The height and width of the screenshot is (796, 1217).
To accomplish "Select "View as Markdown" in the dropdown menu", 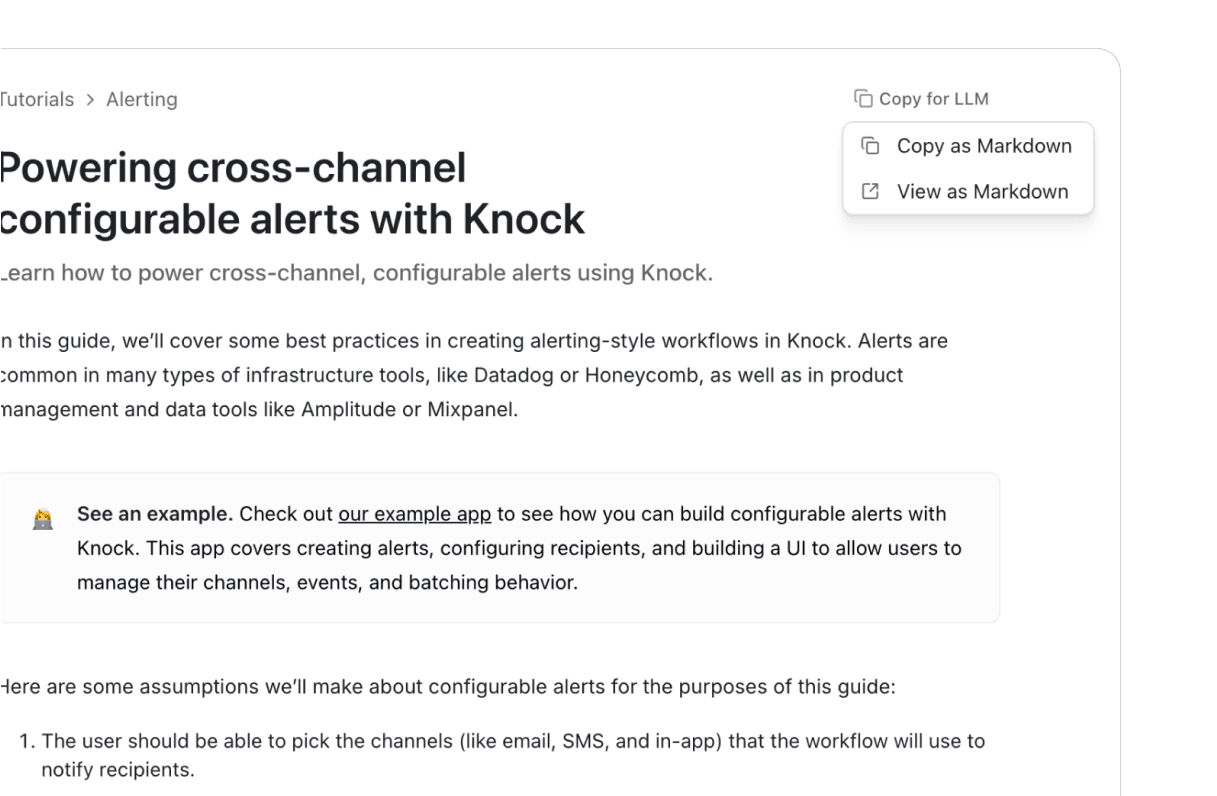I will (982, 191).
